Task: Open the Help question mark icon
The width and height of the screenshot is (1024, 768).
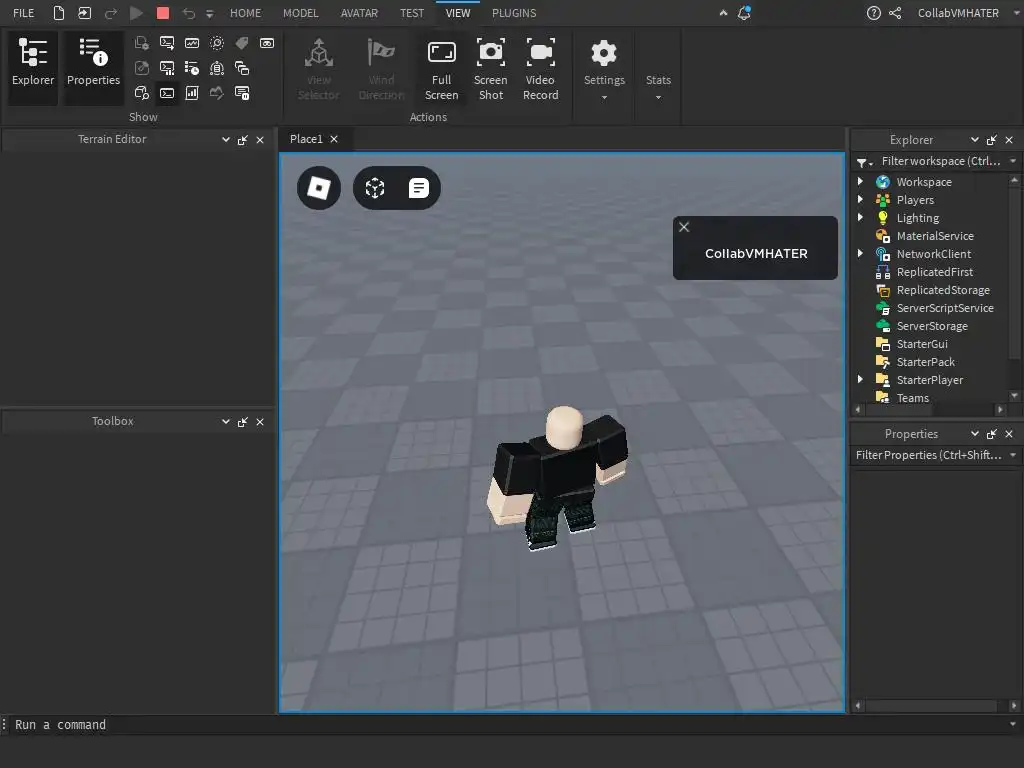Action: tap(873, 13)
